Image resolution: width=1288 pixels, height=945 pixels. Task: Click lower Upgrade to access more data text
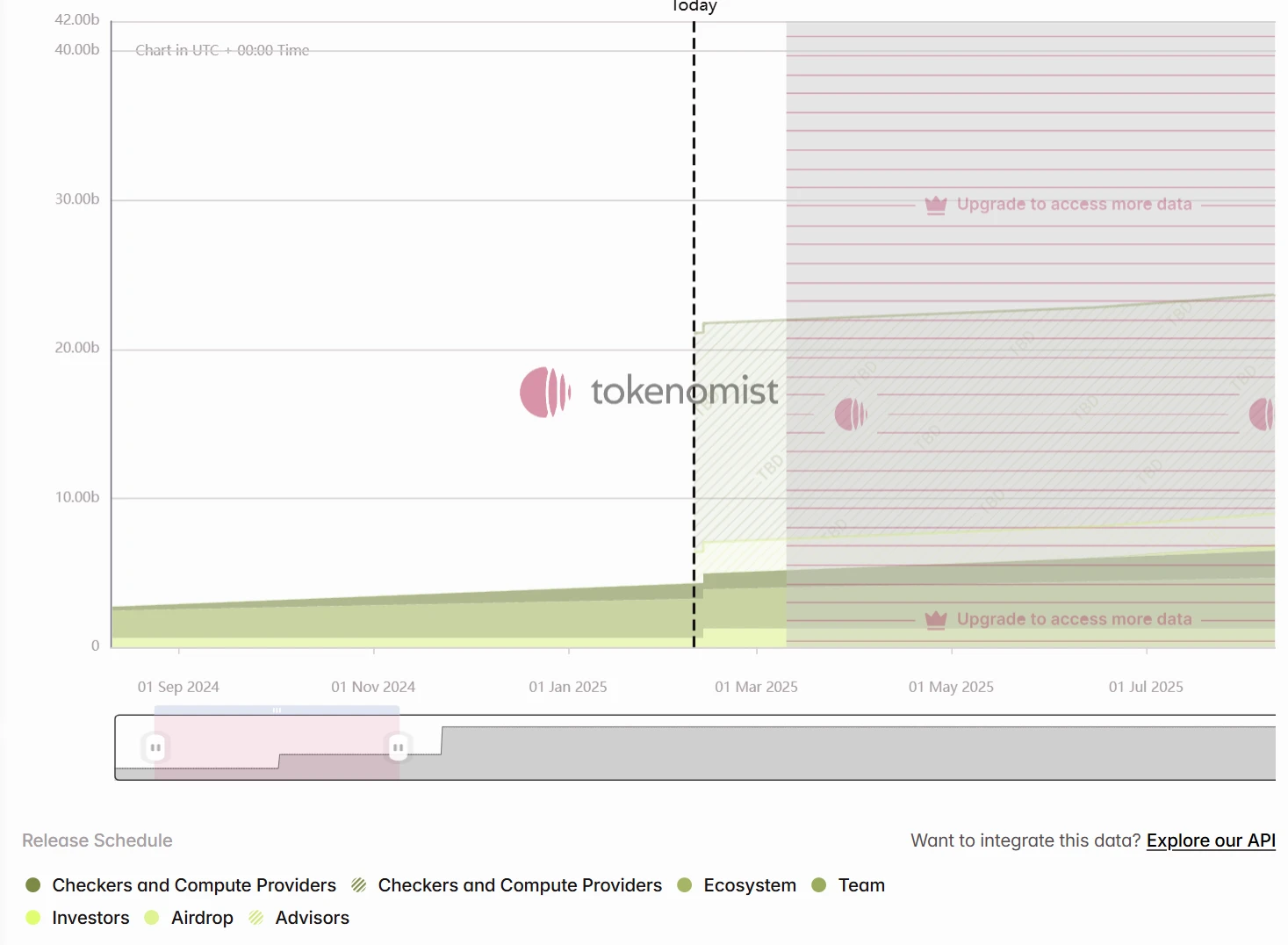(x=1074, y=620)
